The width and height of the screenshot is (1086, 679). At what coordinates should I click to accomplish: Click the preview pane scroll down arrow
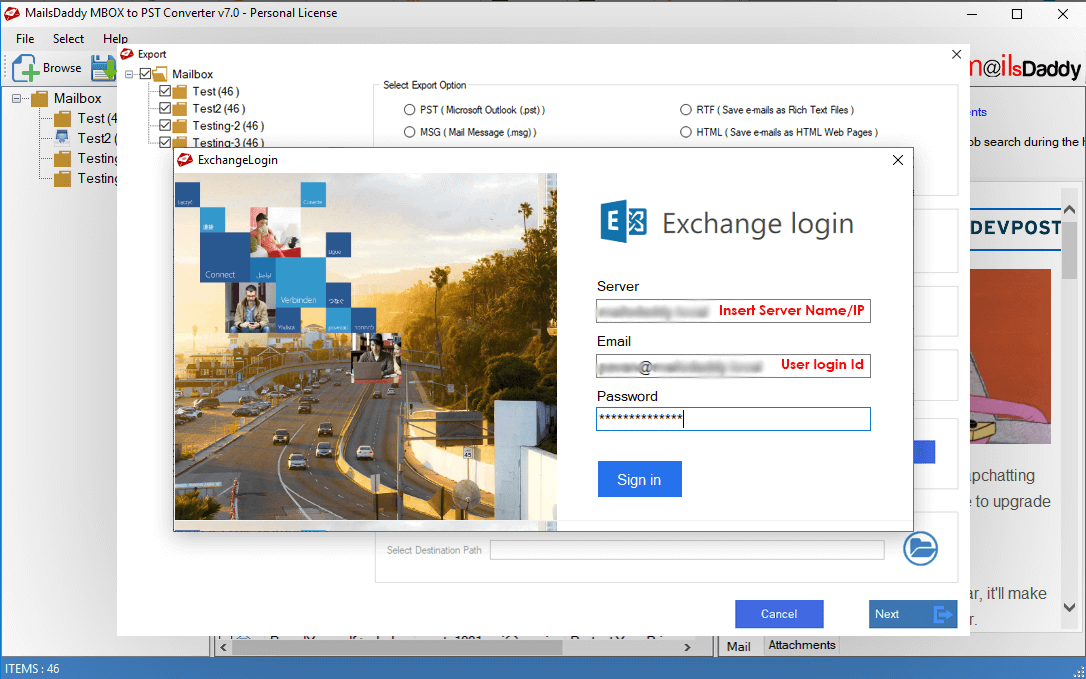tap(1069, 607)
